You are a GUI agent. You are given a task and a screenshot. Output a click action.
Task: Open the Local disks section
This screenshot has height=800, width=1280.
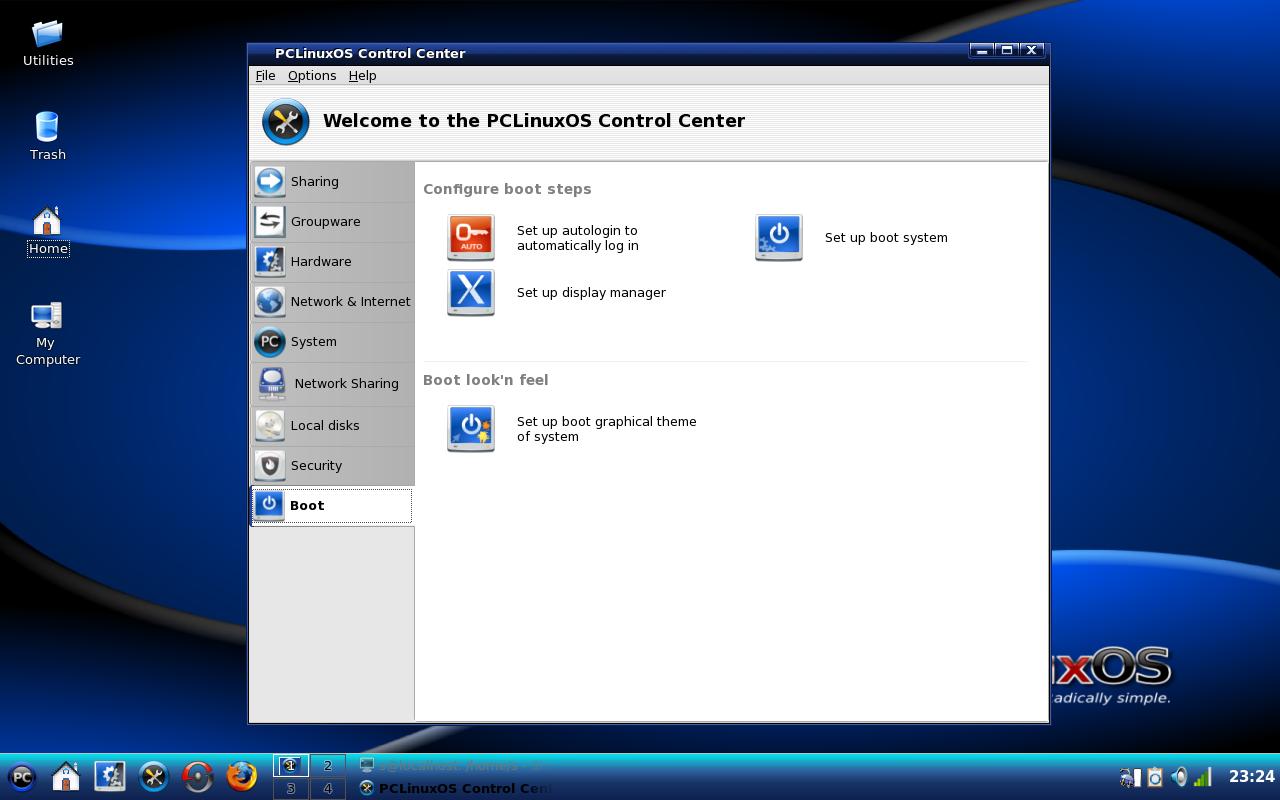point(331,425)
